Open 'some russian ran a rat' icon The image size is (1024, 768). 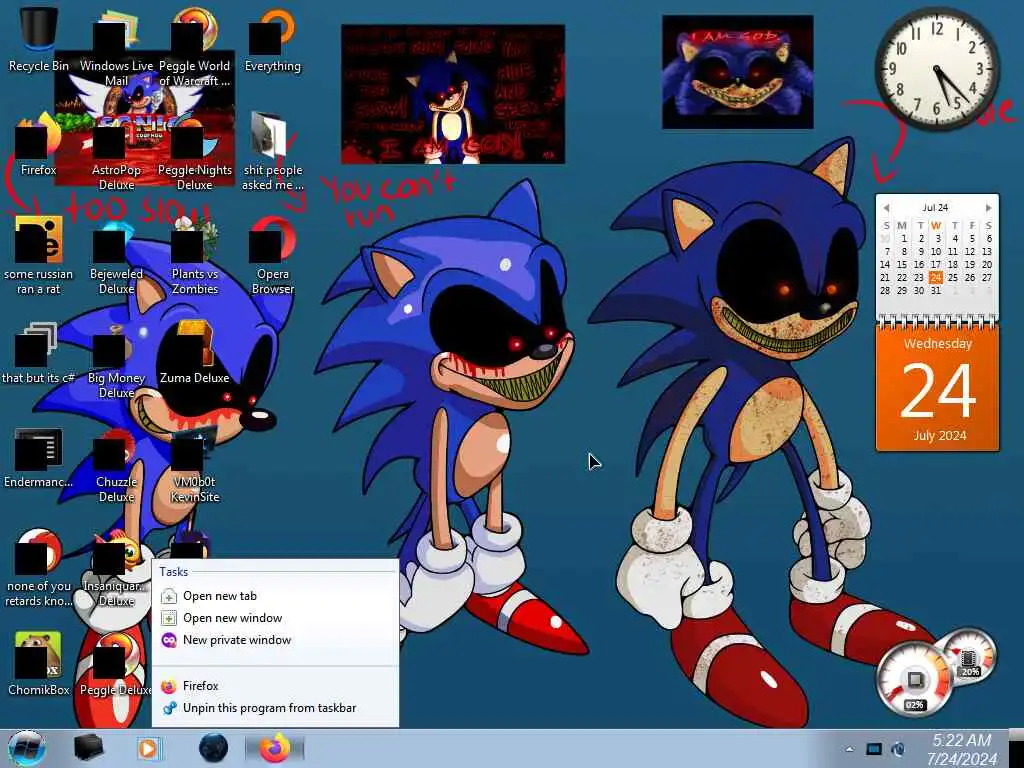click(x=38, y=256)
